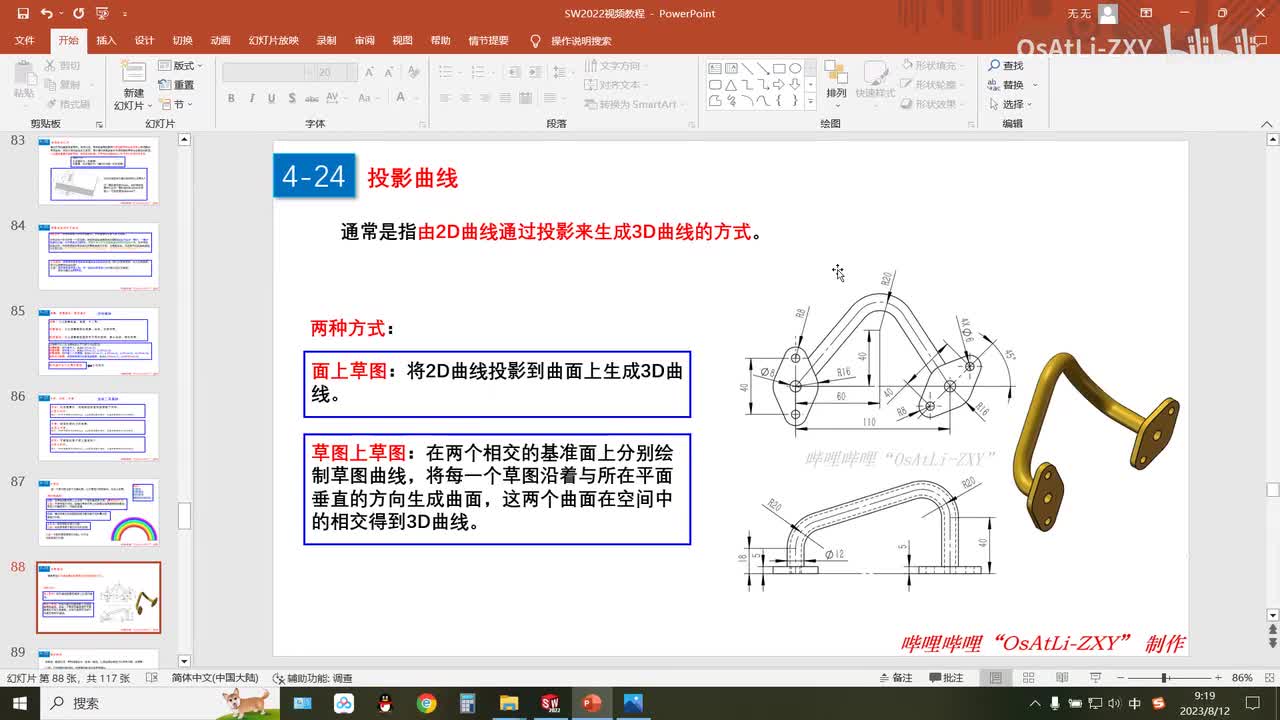Select slide 87 thumbnail with rainbow

[x=98, y=512]
